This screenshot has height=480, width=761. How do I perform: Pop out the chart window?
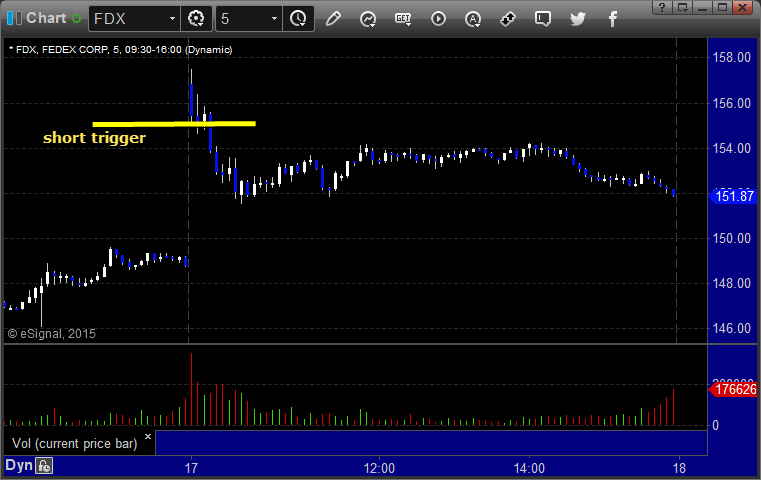pyautogui.click(x=682, y=7)
